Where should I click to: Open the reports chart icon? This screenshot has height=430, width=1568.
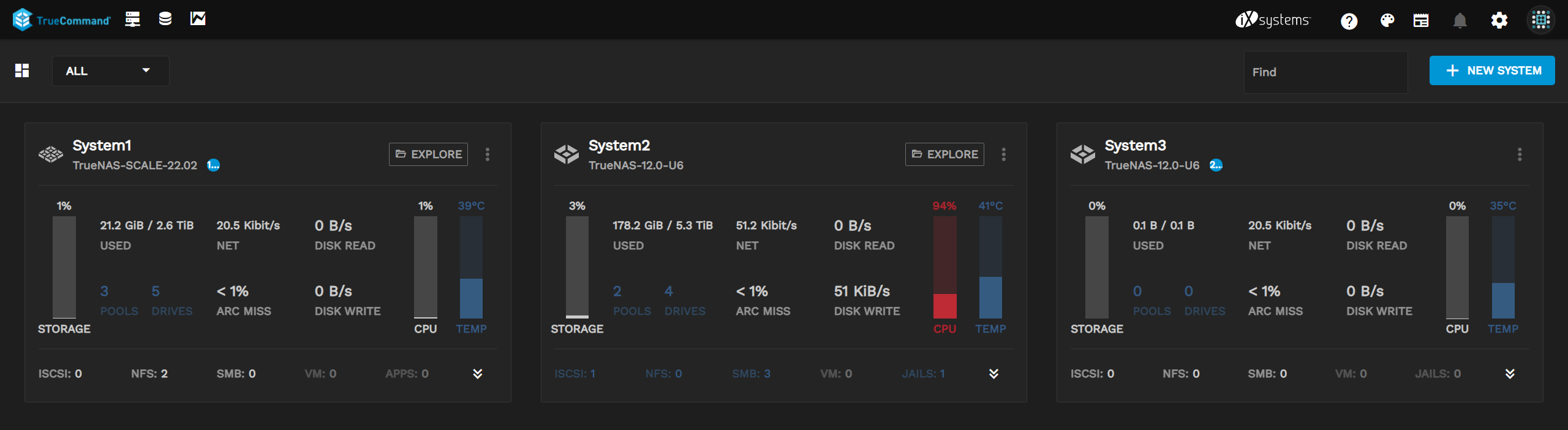point(198,19)
